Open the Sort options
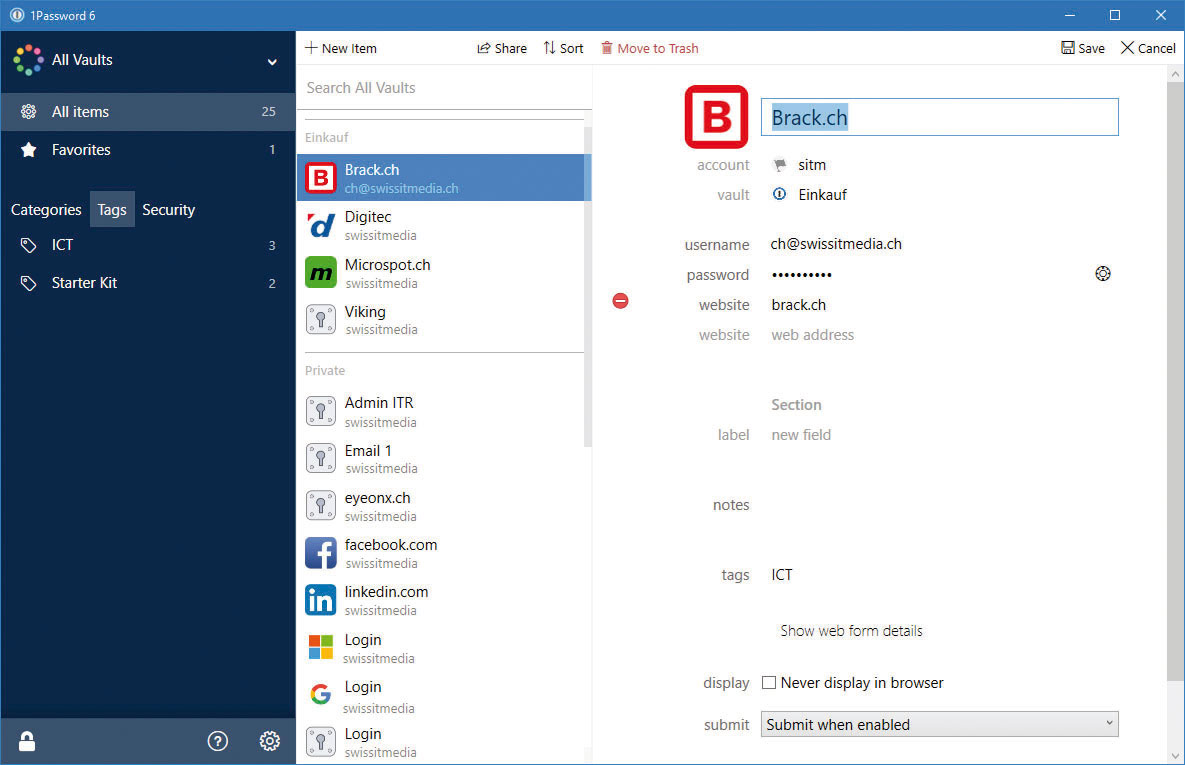Screen dimensions: 1185x765 pos(564,48)
